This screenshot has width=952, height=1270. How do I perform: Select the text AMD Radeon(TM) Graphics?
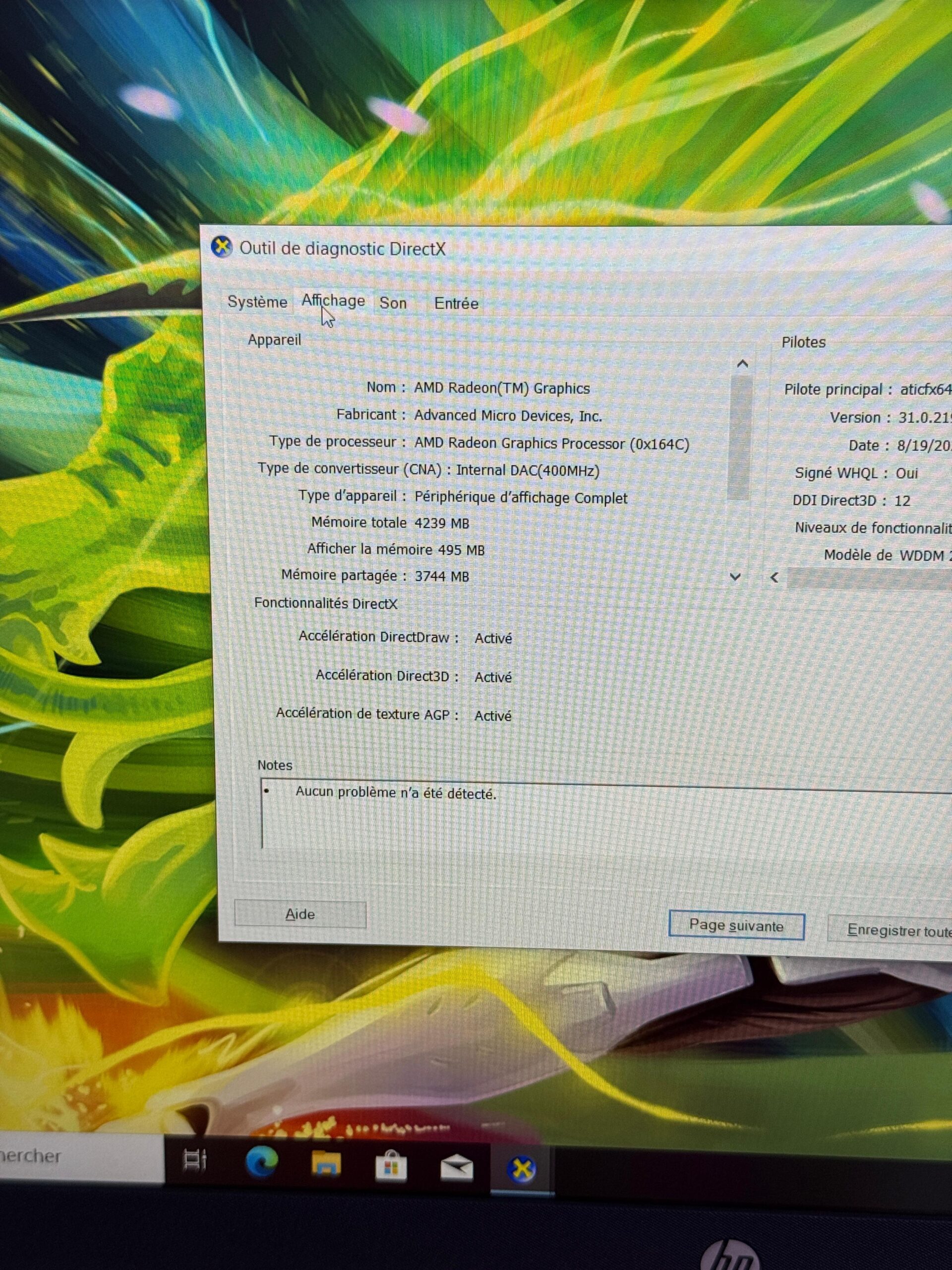pos(502,389)
